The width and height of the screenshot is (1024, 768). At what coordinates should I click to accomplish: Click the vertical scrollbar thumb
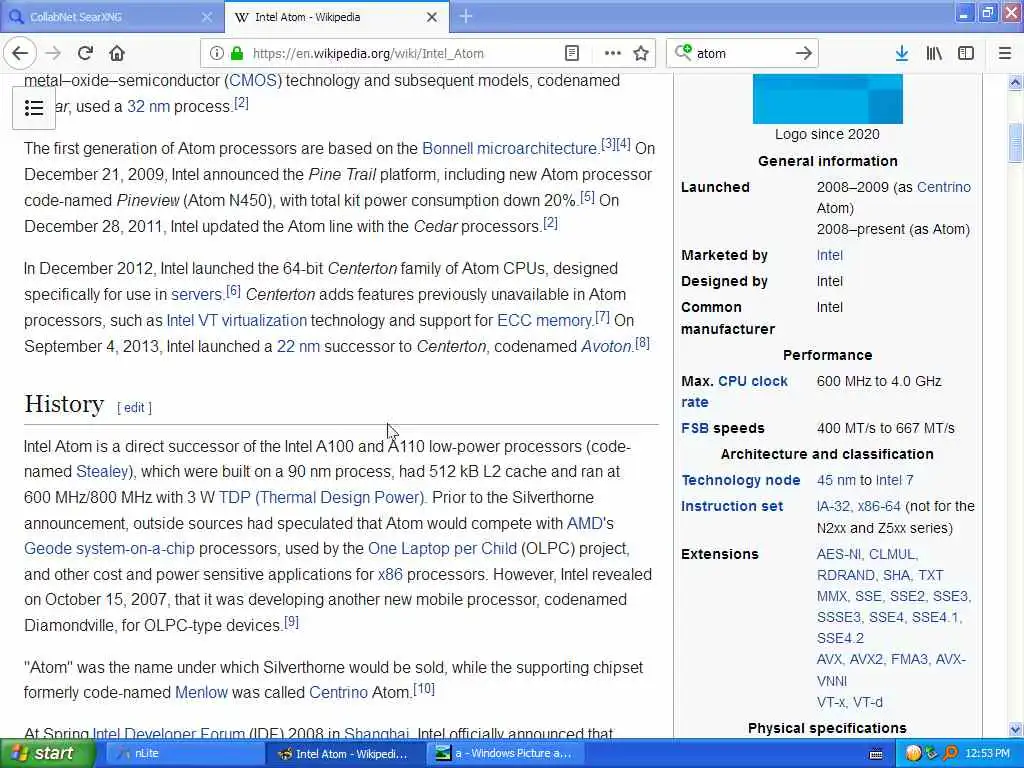pos(1015,142)
